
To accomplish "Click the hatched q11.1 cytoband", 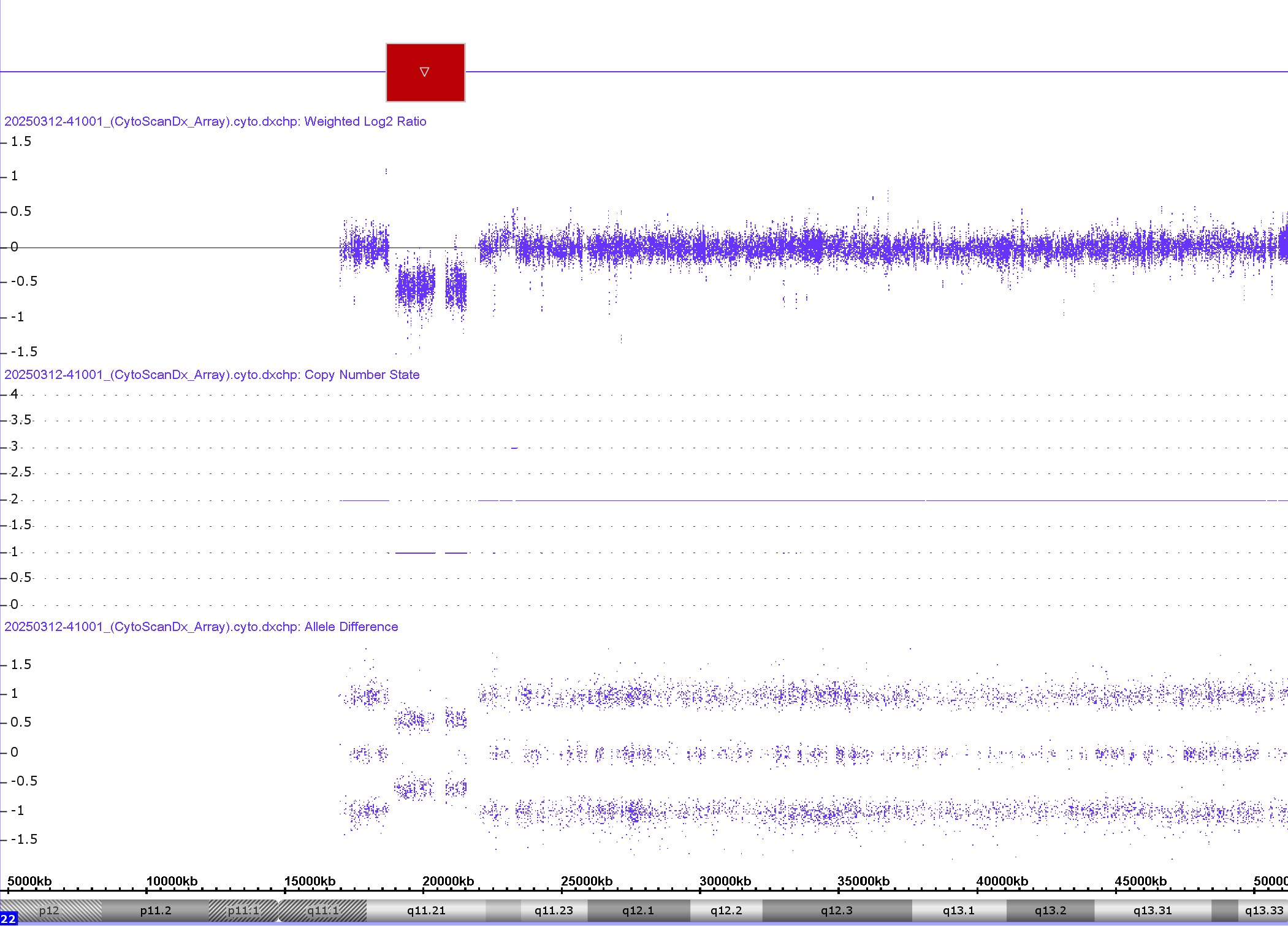I will click(323, 911).
